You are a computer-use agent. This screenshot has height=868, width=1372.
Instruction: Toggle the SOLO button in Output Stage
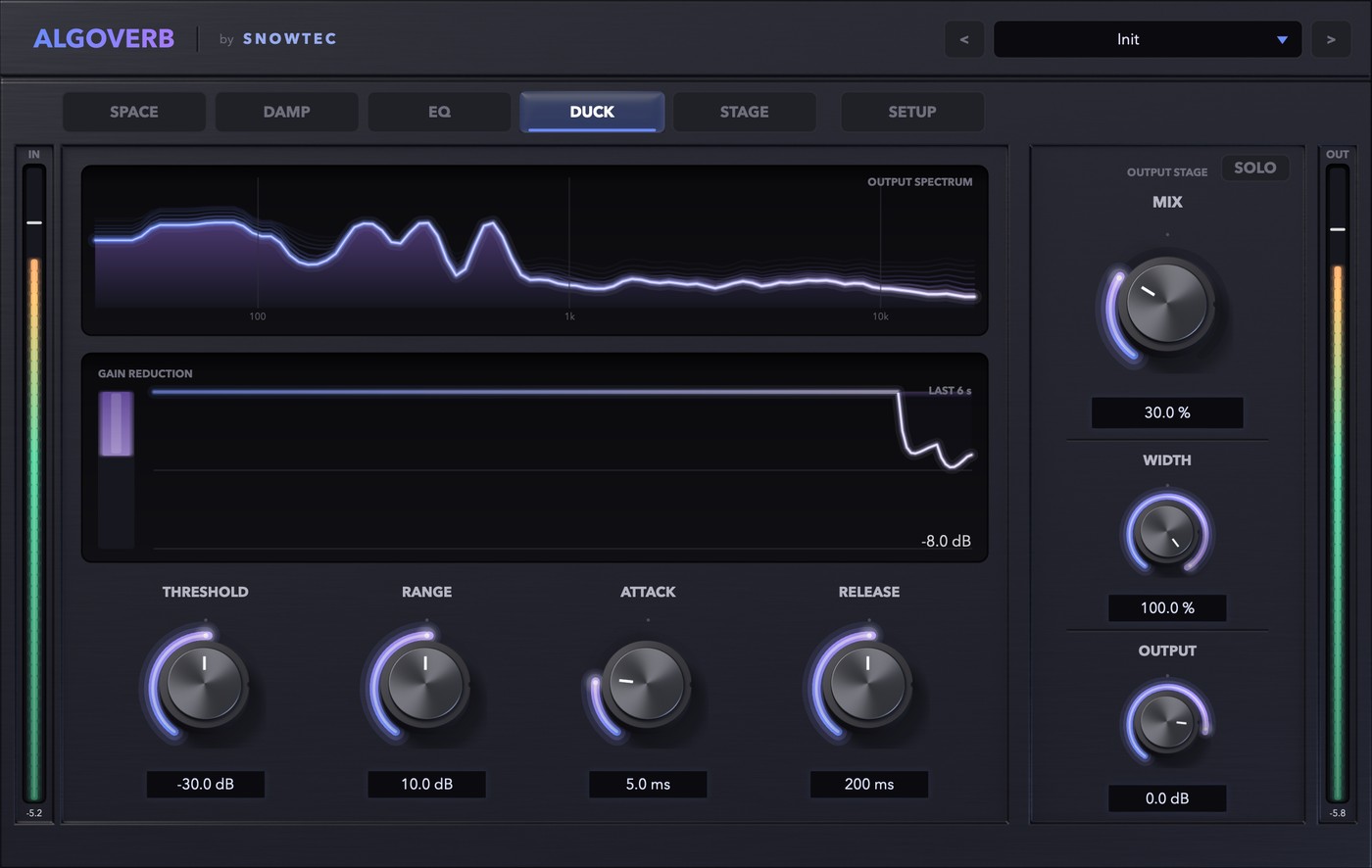pos(1254,168)
